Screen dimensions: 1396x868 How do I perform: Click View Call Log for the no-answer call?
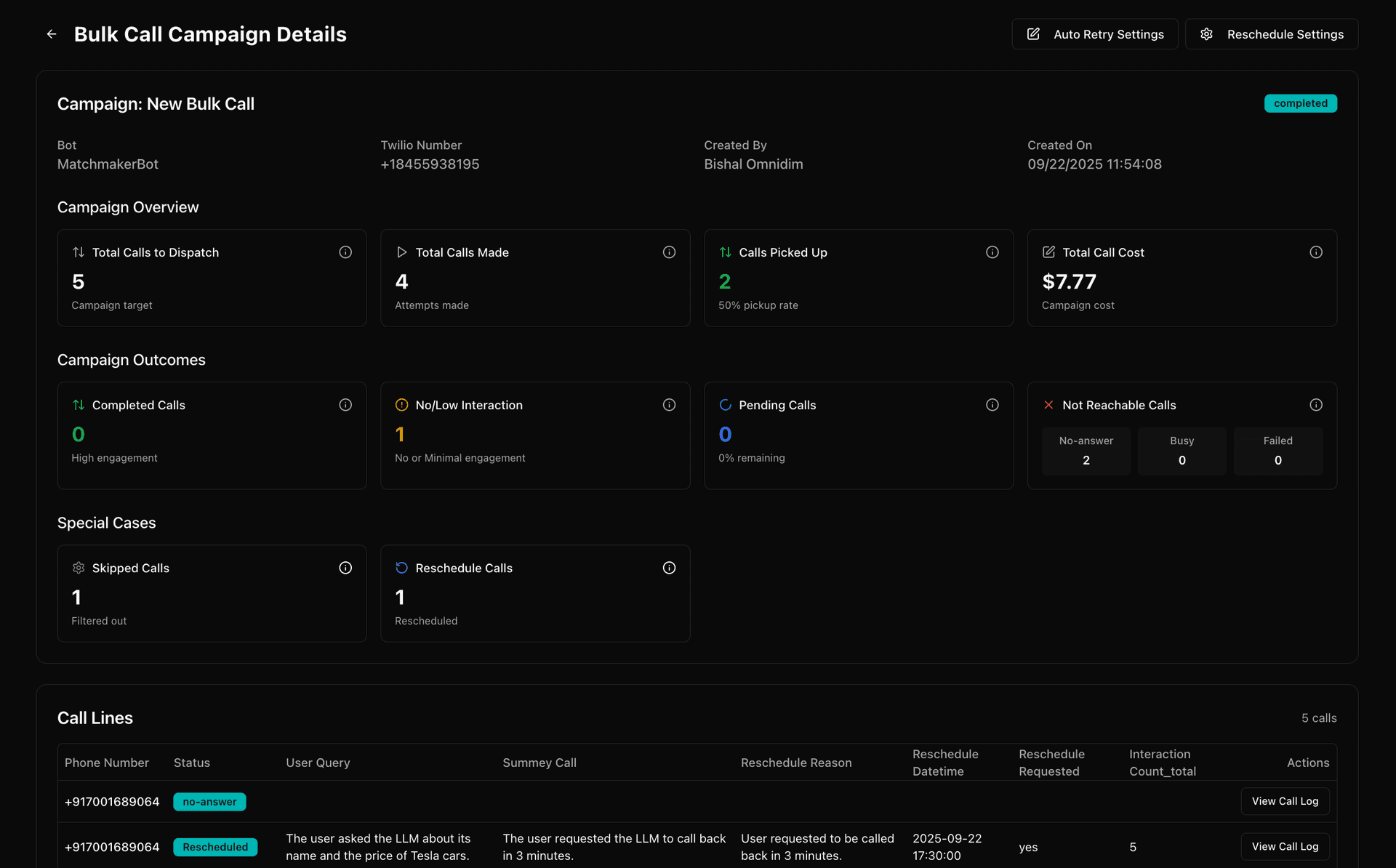tap(1284, 801)
